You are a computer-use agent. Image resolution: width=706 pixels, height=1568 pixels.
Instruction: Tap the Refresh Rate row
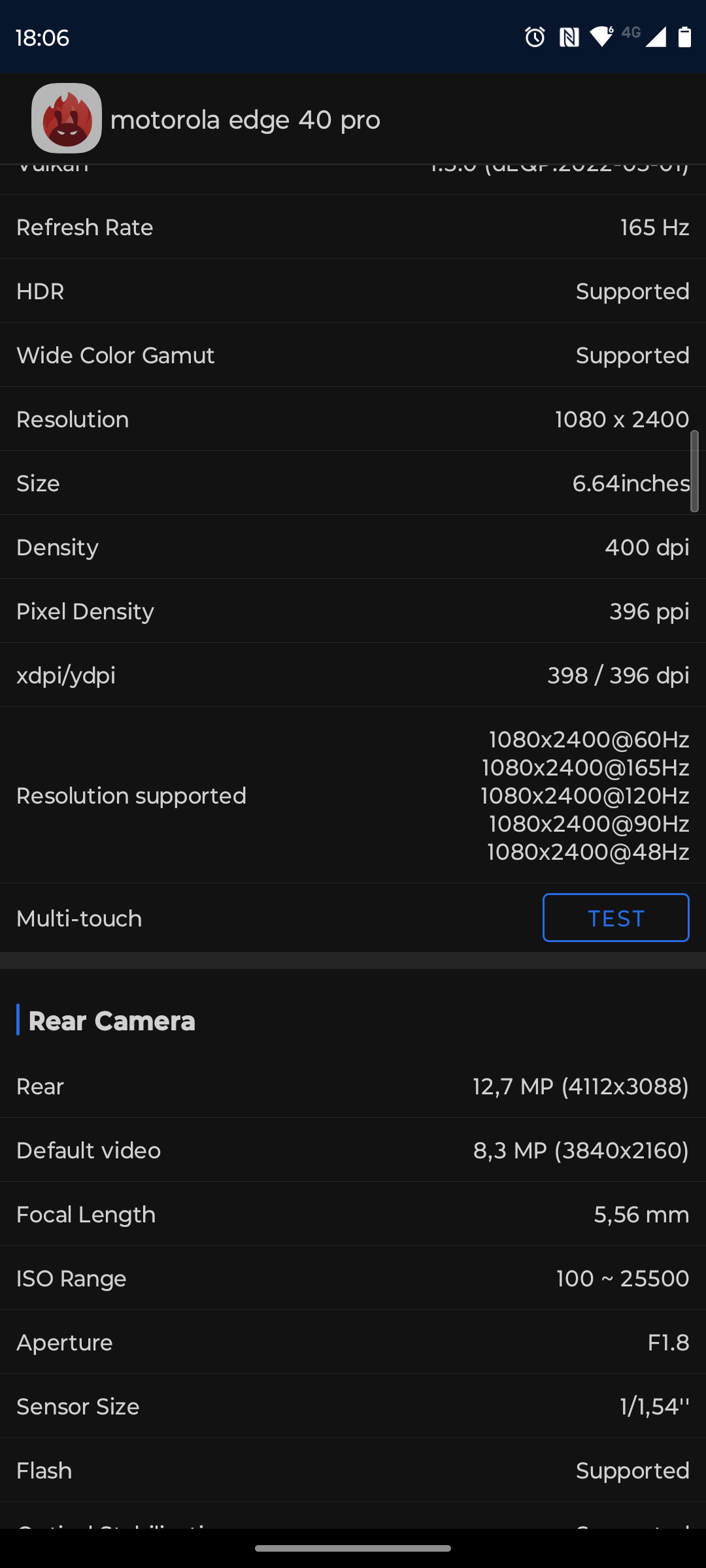[353, 227]
